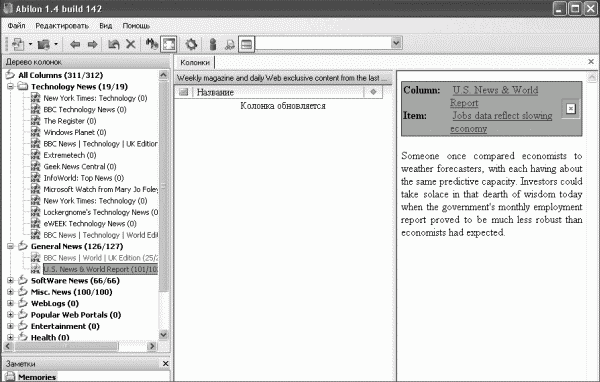Click the feed icon beside Lockergnome's Technology News
The image size is (600, 382).
click(35, 212)
